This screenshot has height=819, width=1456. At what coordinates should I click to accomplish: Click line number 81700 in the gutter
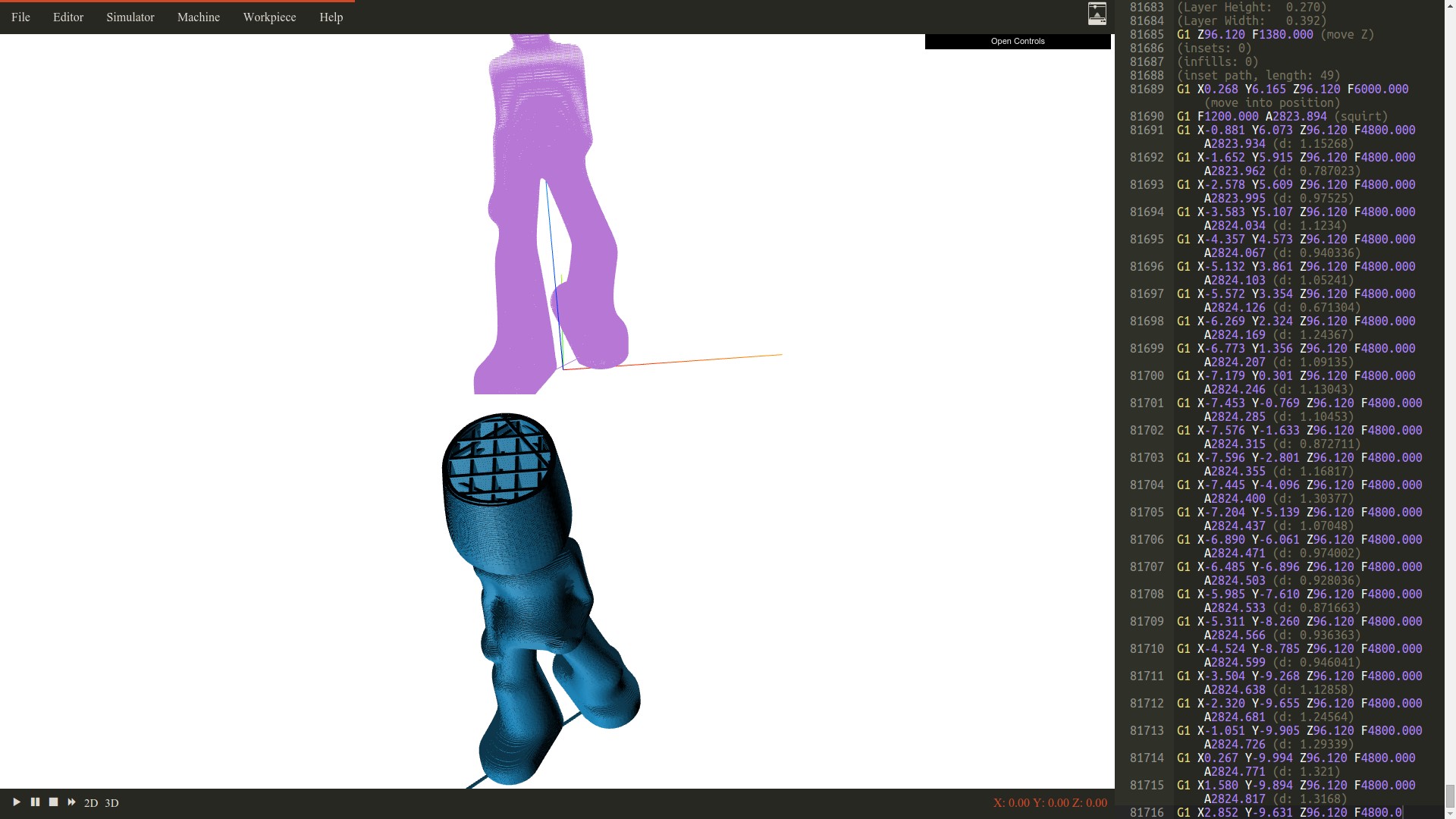pos(1147,376)
